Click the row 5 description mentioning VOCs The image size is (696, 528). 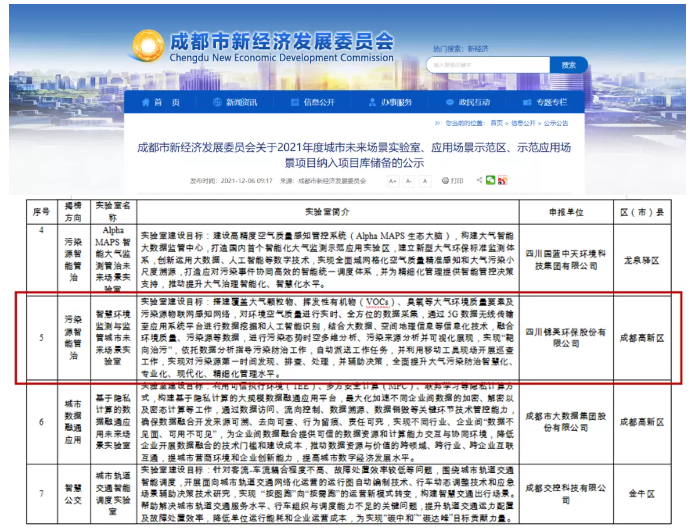(x=328, y=338)
